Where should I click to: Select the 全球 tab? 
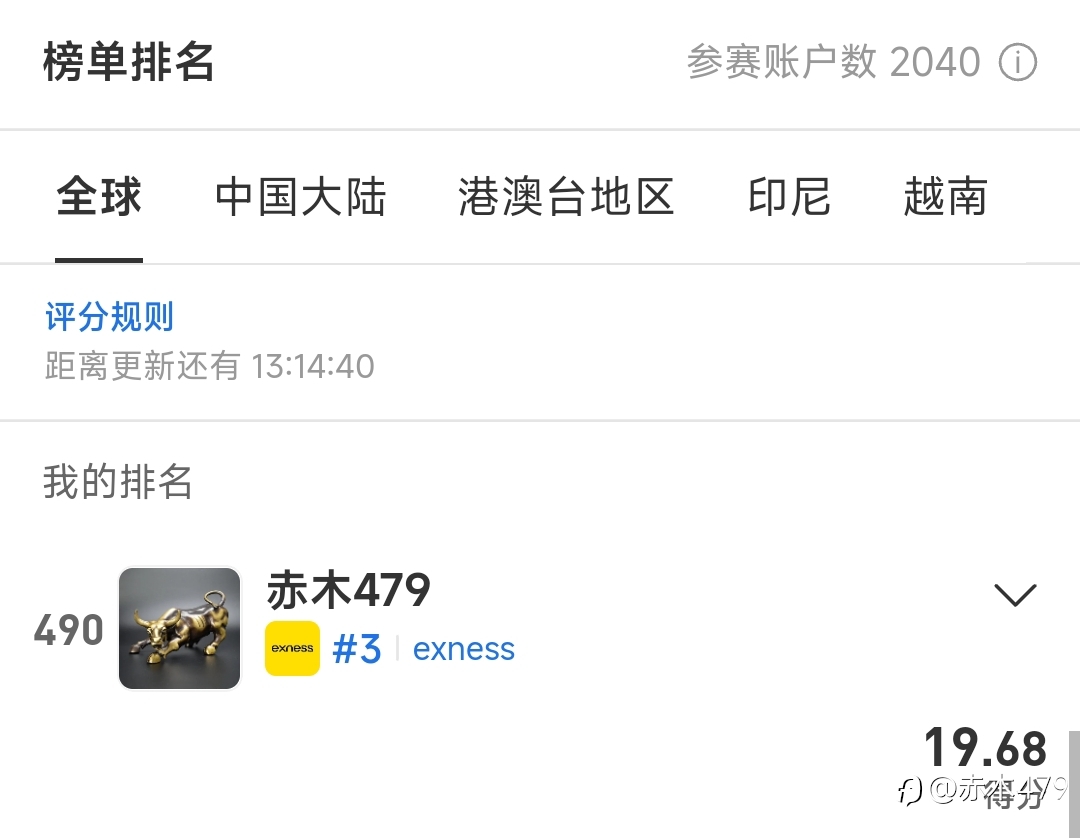[x=98, y=197]
